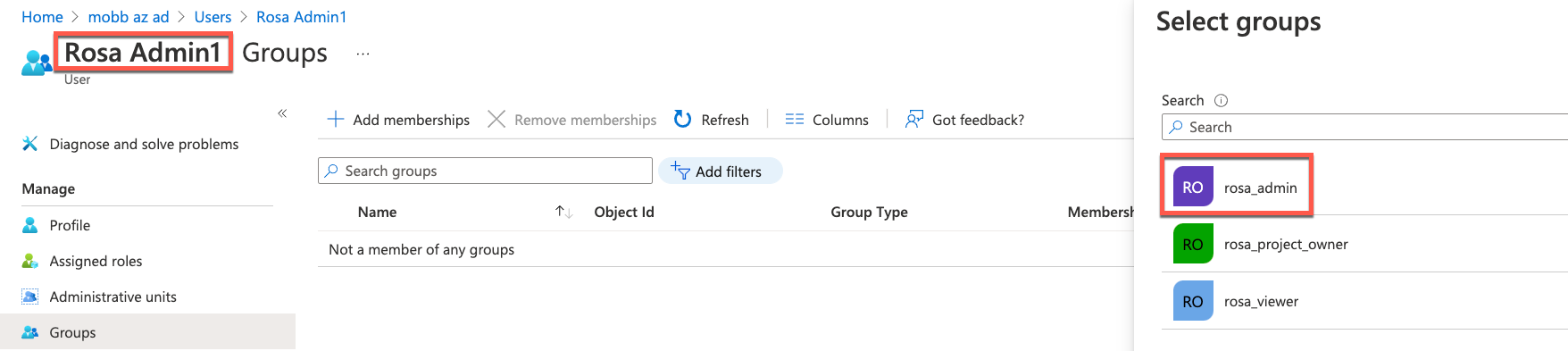This screenshot has width=1568, height=351.
Task: Open the Home breadcrumb link
Action: tap(42, 17)
